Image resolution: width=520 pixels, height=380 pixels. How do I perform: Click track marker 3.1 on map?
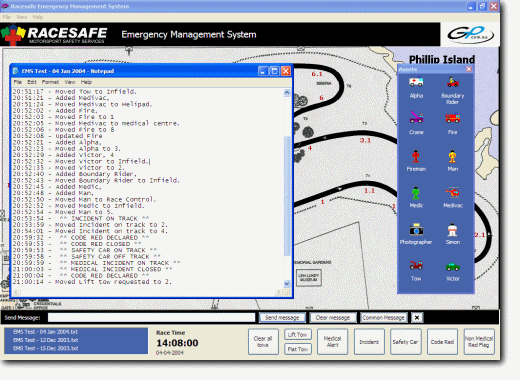coord(365,140)
